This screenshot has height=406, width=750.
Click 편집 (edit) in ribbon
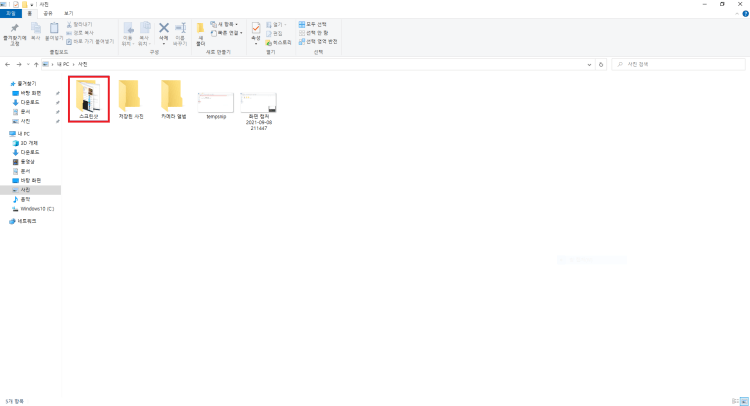(274, 33)
